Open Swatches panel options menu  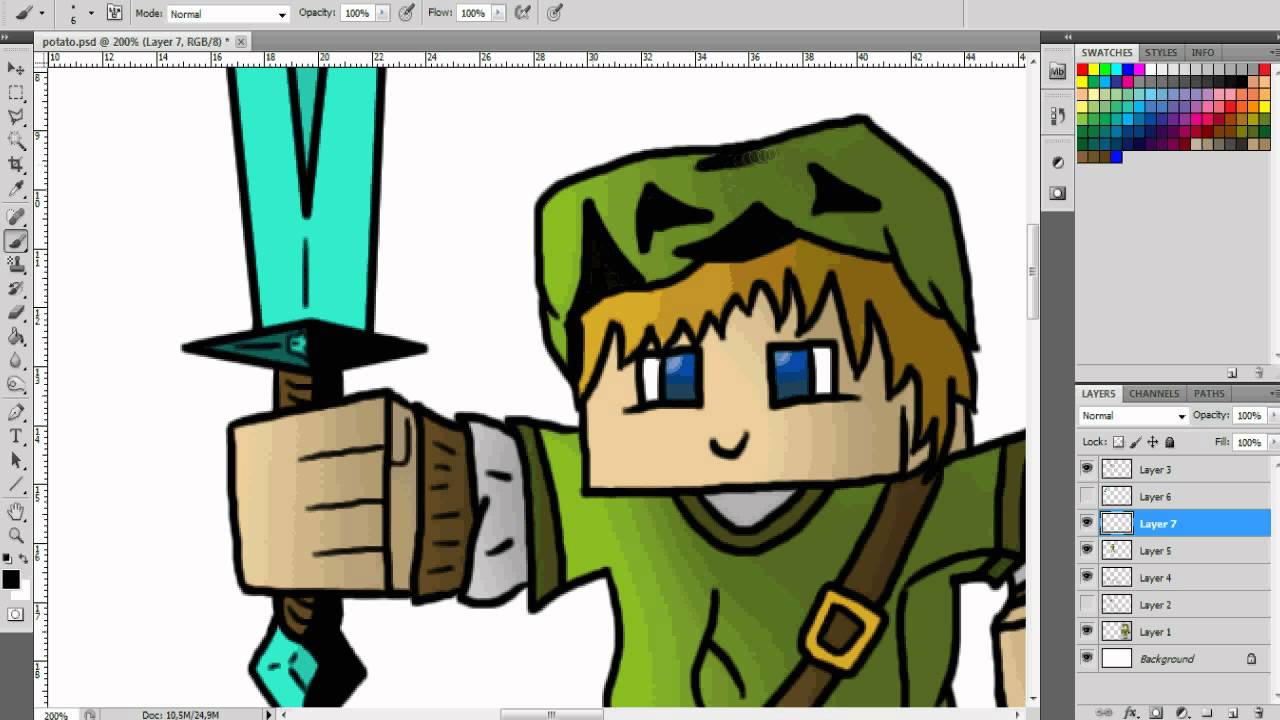[1274, 52]
